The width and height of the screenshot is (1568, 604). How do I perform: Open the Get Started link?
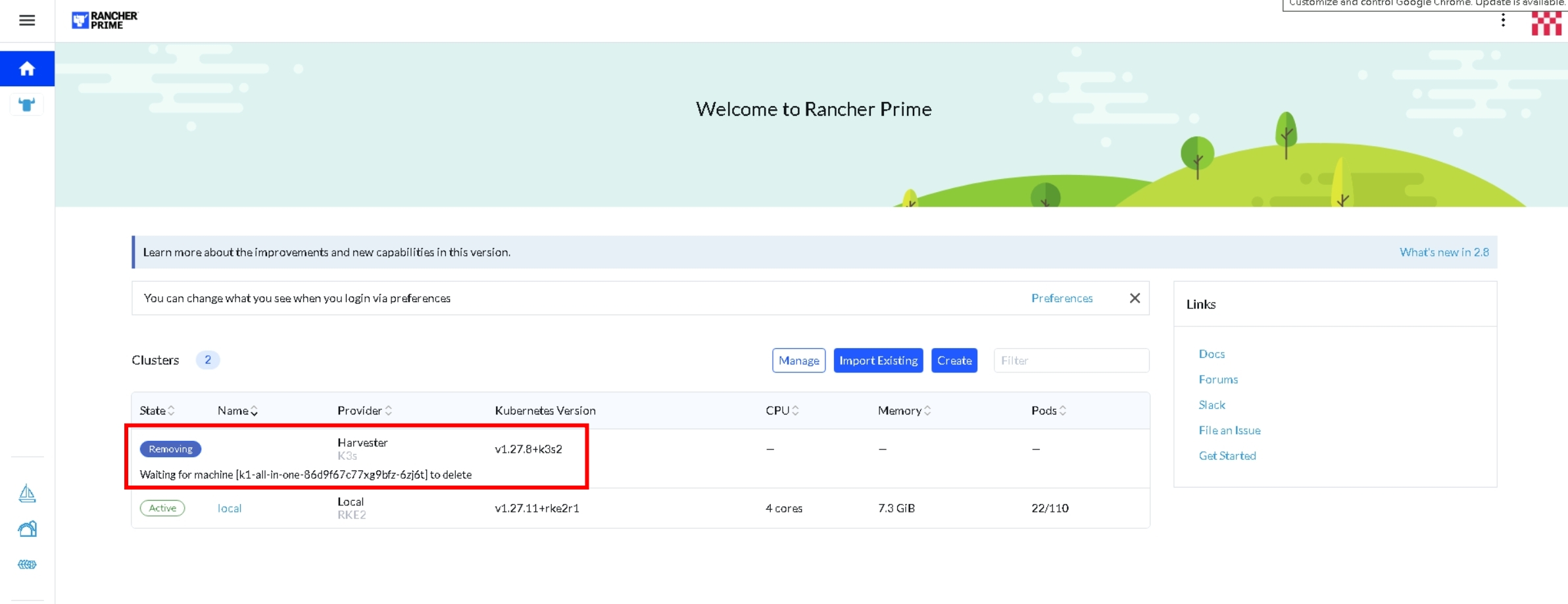1227,456
